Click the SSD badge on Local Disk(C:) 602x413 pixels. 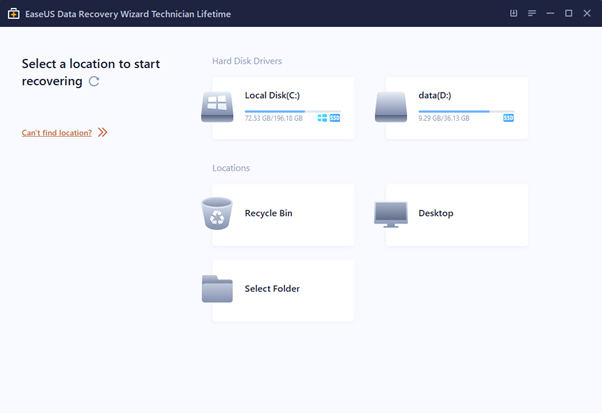[x=335, y=118]
